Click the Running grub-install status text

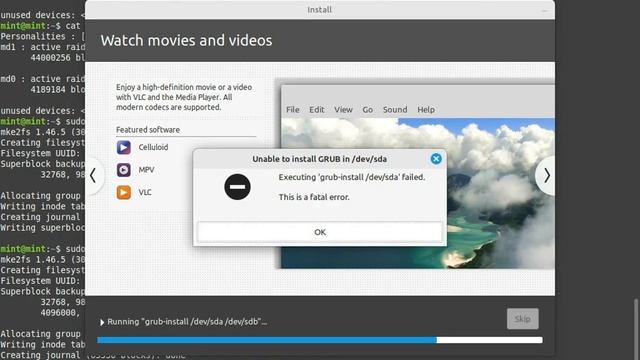[187, 322]
